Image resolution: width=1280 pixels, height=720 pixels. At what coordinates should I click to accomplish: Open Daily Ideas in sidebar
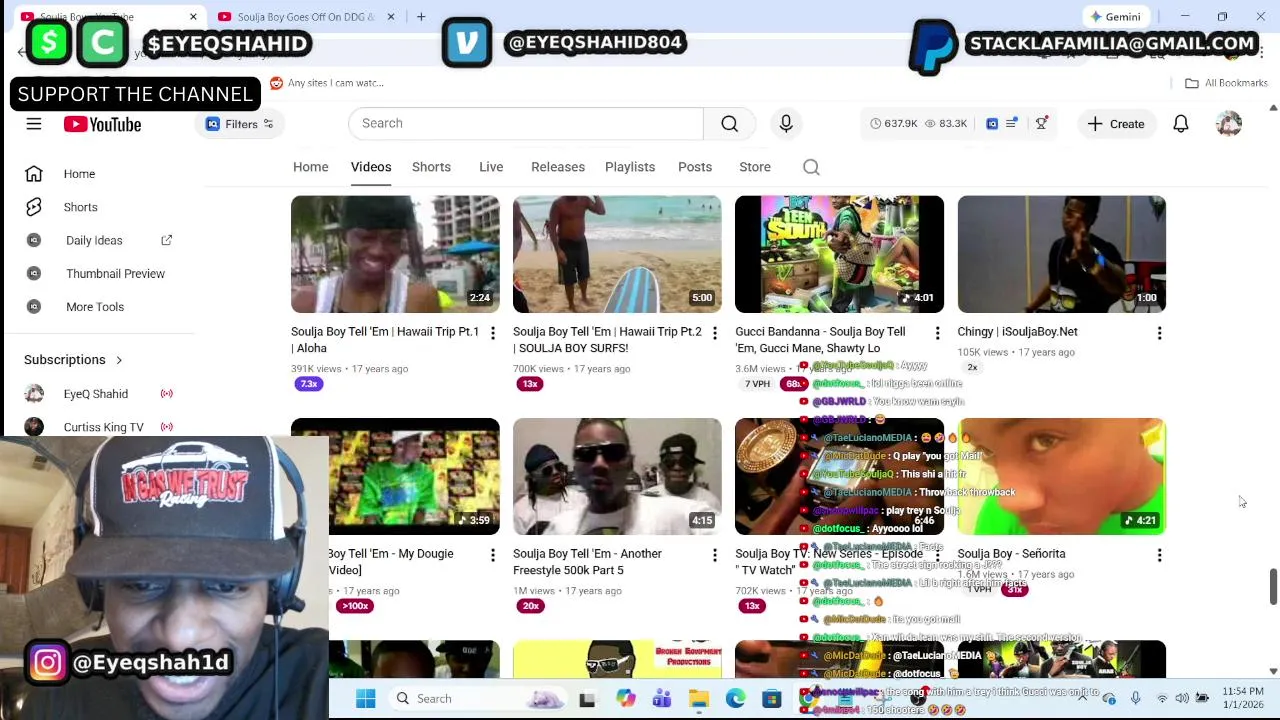click(x=94, y=240)
